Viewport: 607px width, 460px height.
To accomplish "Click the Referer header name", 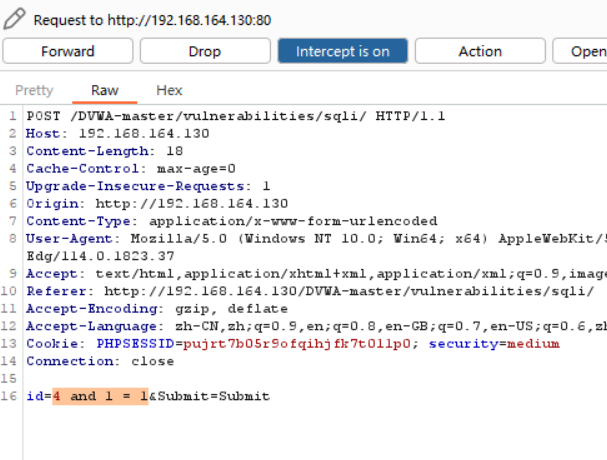I will click(56, 291).
